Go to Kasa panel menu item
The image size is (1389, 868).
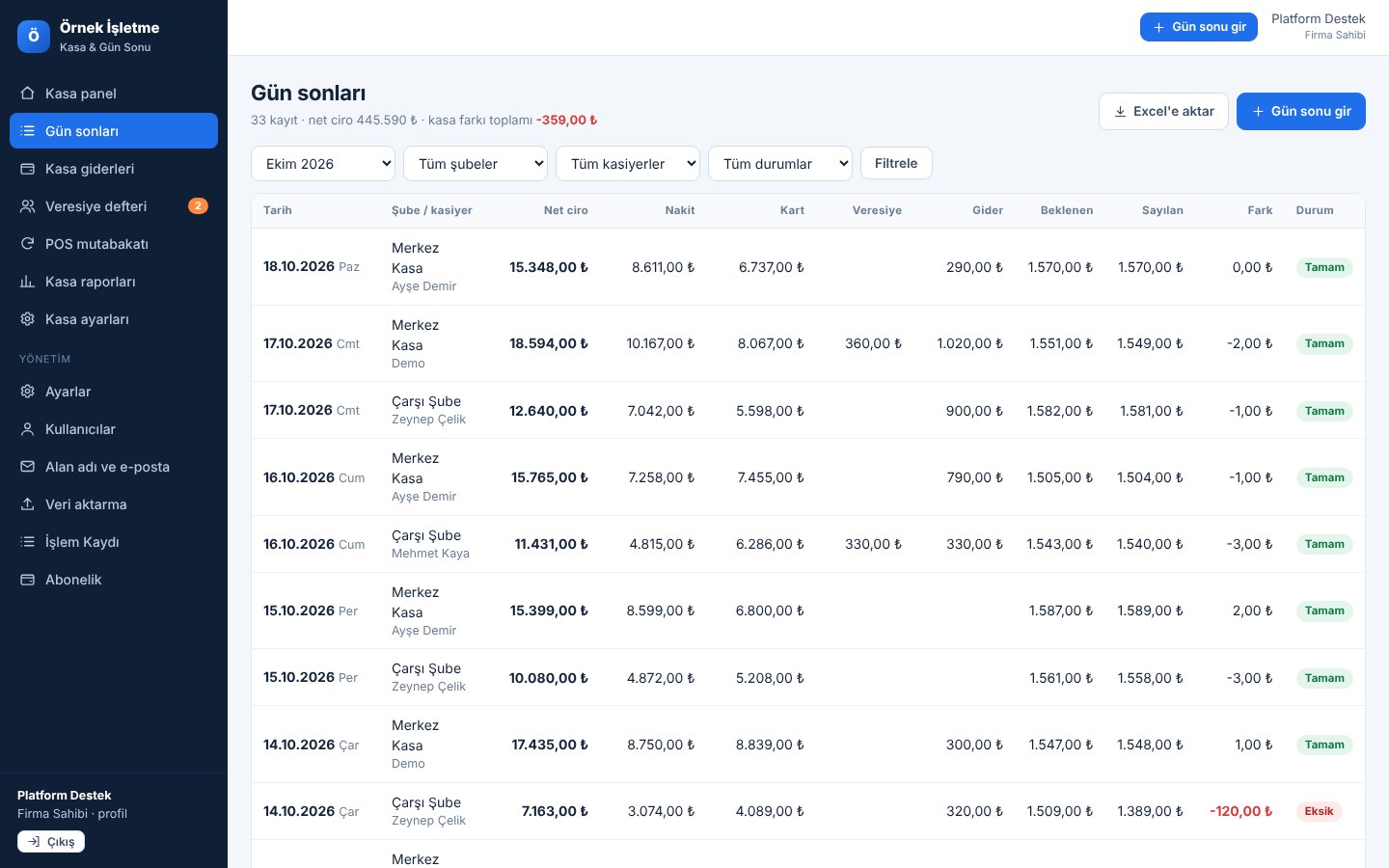(114, 94)
